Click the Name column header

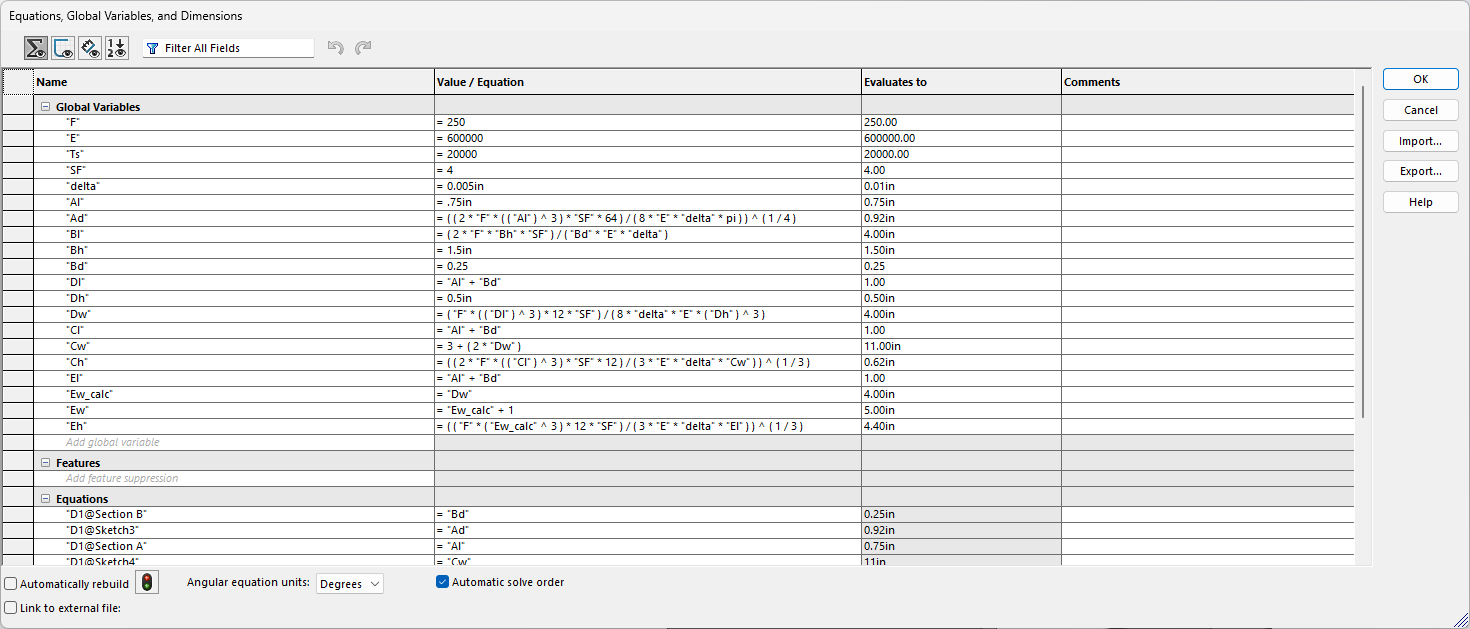click(x=233, y=82)
